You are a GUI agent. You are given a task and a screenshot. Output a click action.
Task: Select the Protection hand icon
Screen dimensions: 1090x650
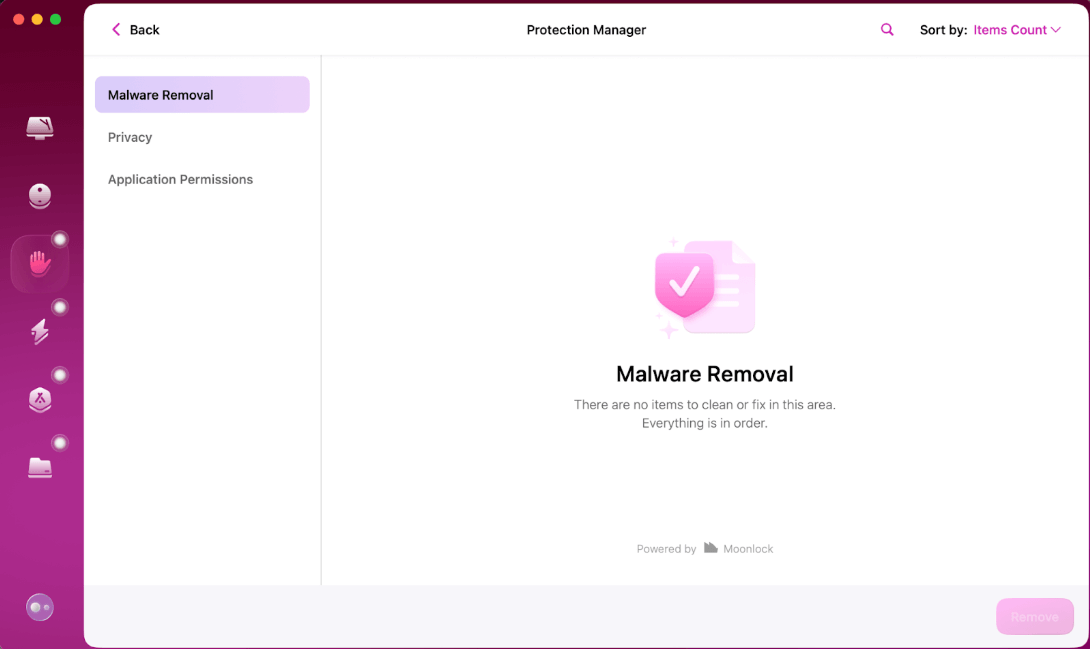40,263
